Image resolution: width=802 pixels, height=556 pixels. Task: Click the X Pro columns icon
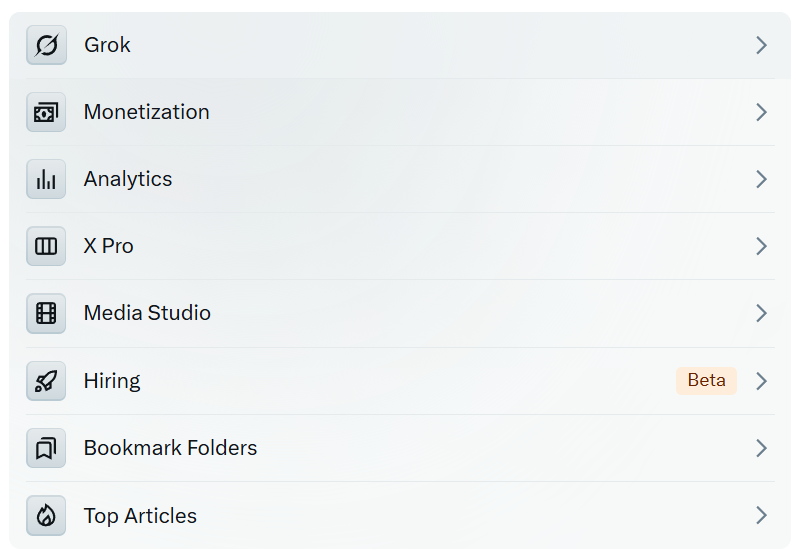click(46, 246)
